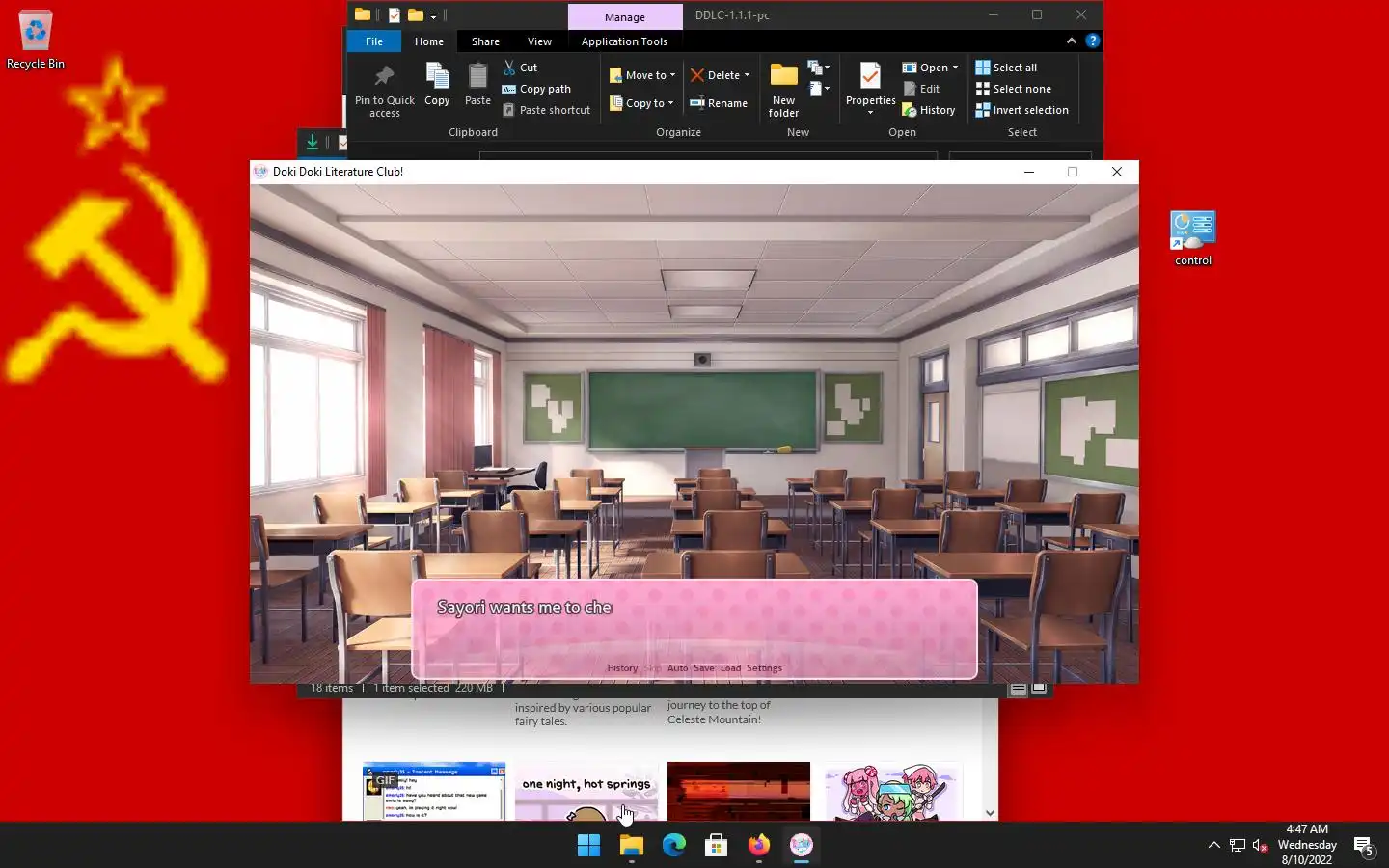
Task: Click Load in the game quick menu
Action: tap(730, 668)
